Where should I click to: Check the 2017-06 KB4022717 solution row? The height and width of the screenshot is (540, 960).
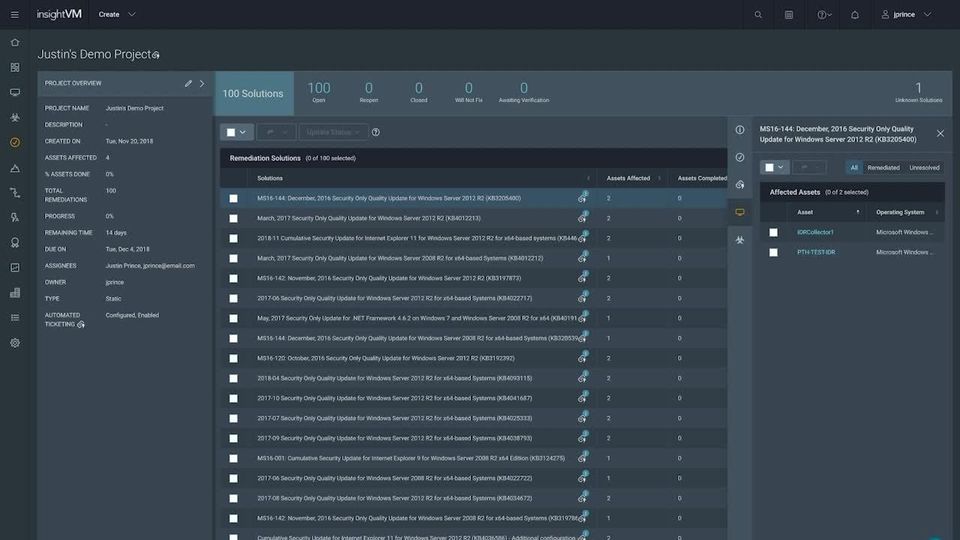233,298
